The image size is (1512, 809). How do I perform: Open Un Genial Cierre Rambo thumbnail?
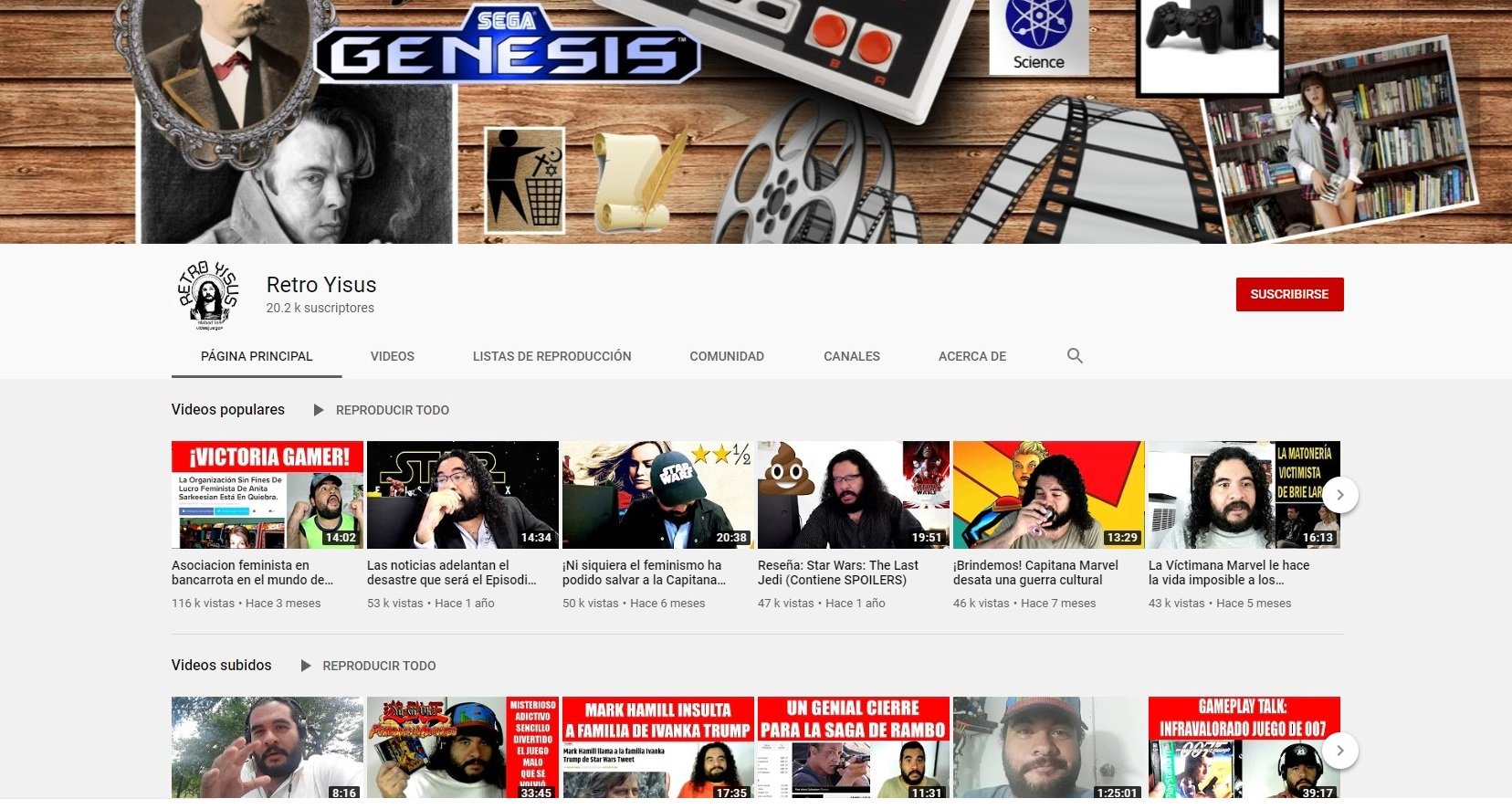(x=854, y=748)
